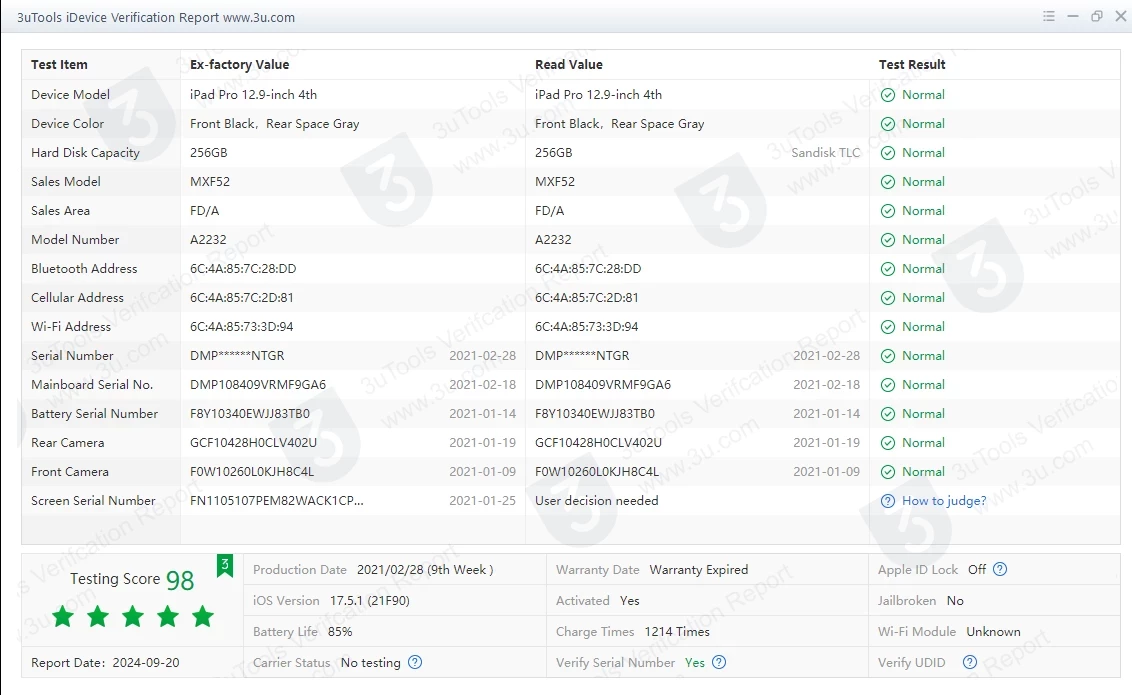Image resolution: width=1132 pixels, height=695 pixels.
Task: Click the ex-factory Bluetooth address 6C:4A:85:7C:28:DD
Action: (243, 268)
